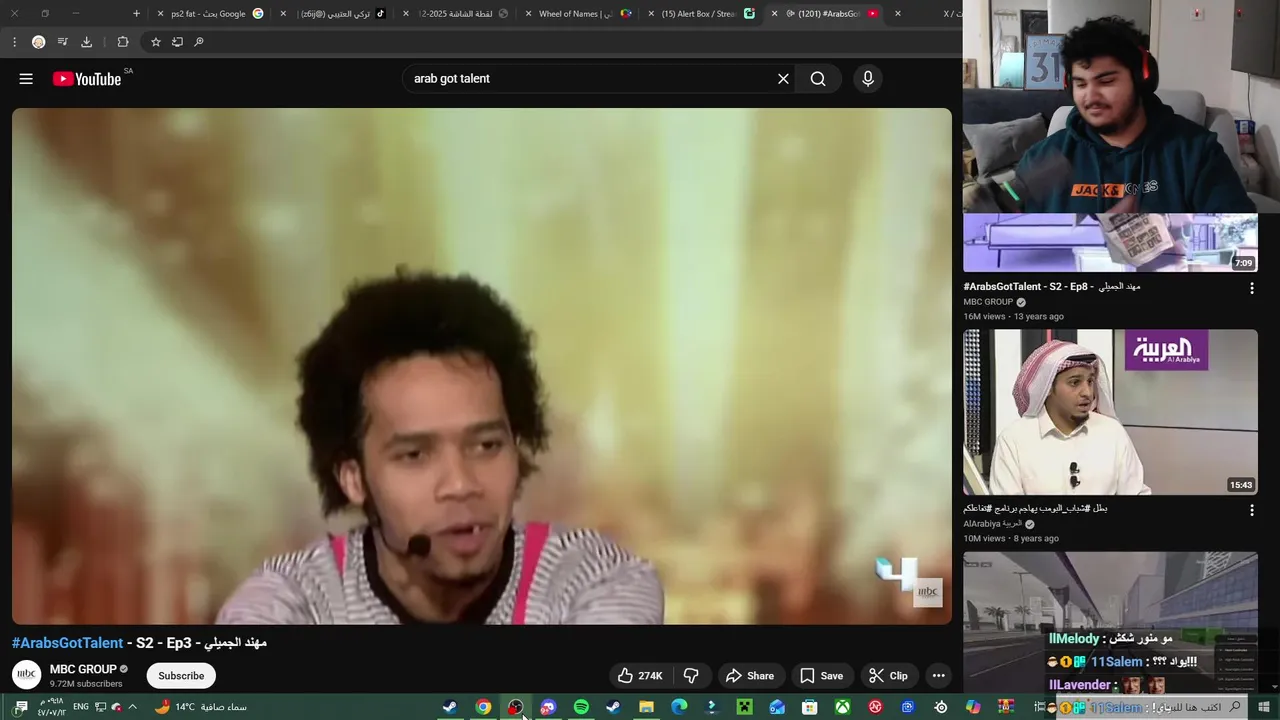Viewport: 1280px width, 720px height.
Task: Open more actions under the video
Action: tap(938, 676)
